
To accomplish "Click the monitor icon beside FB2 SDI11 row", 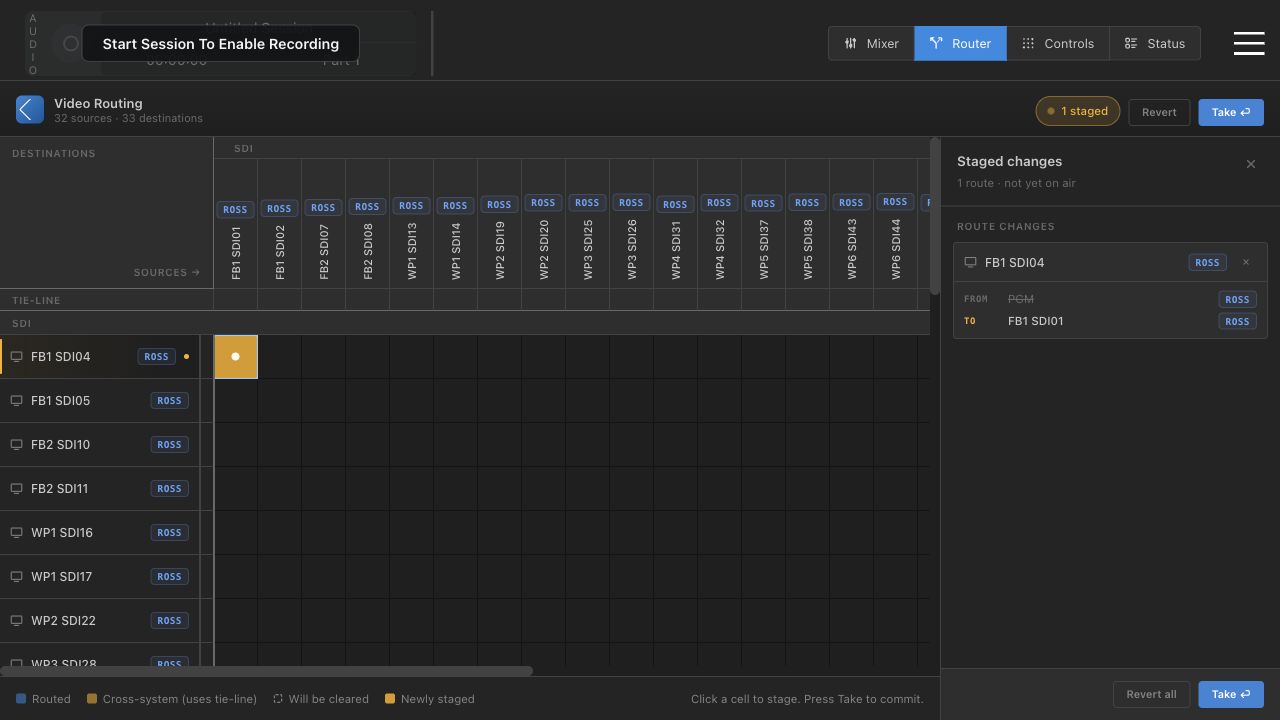I will [16, 489].
